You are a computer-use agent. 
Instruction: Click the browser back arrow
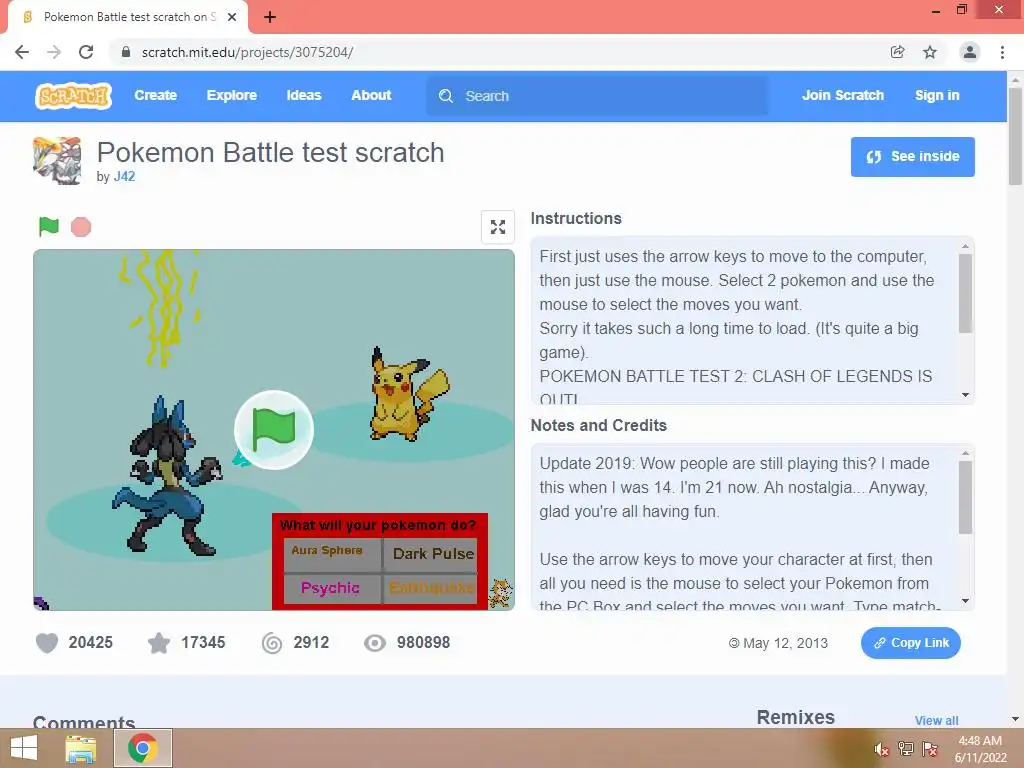22,52
